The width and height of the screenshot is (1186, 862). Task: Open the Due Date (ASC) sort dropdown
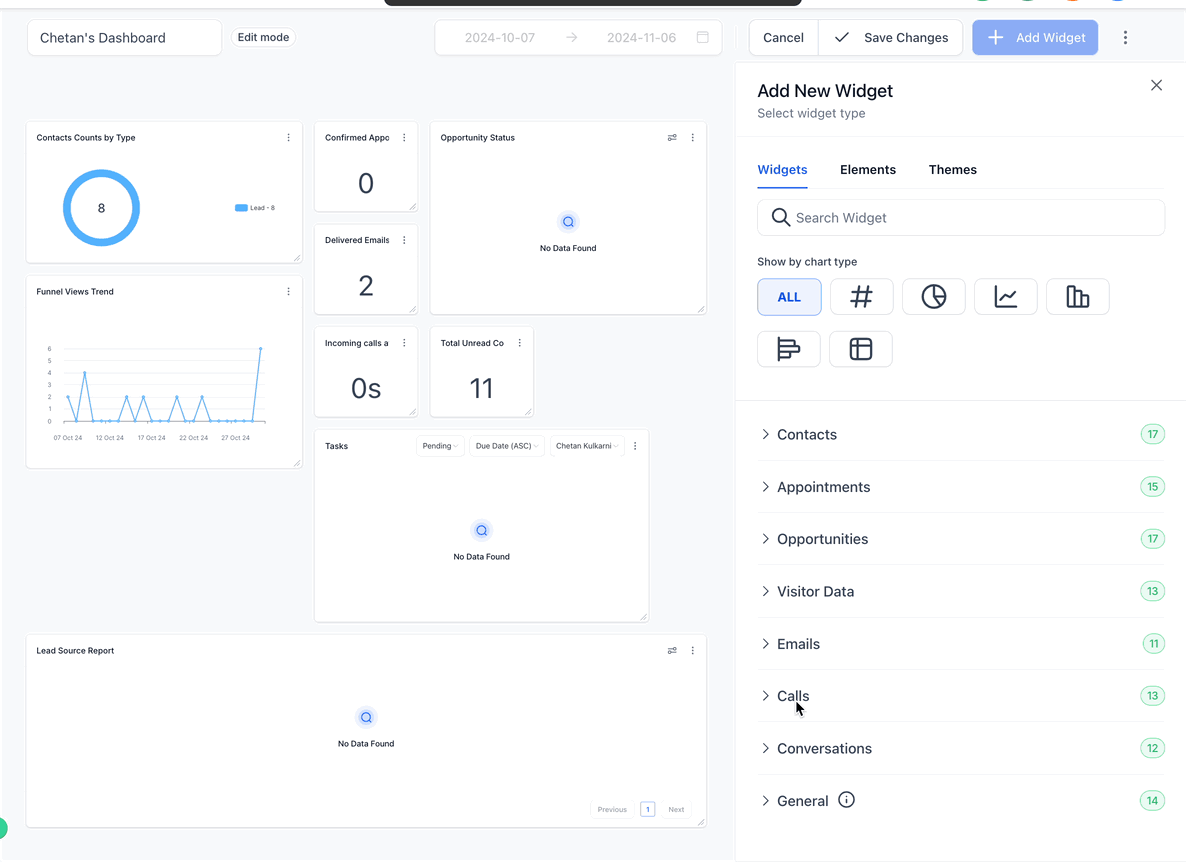coord(507,446)
